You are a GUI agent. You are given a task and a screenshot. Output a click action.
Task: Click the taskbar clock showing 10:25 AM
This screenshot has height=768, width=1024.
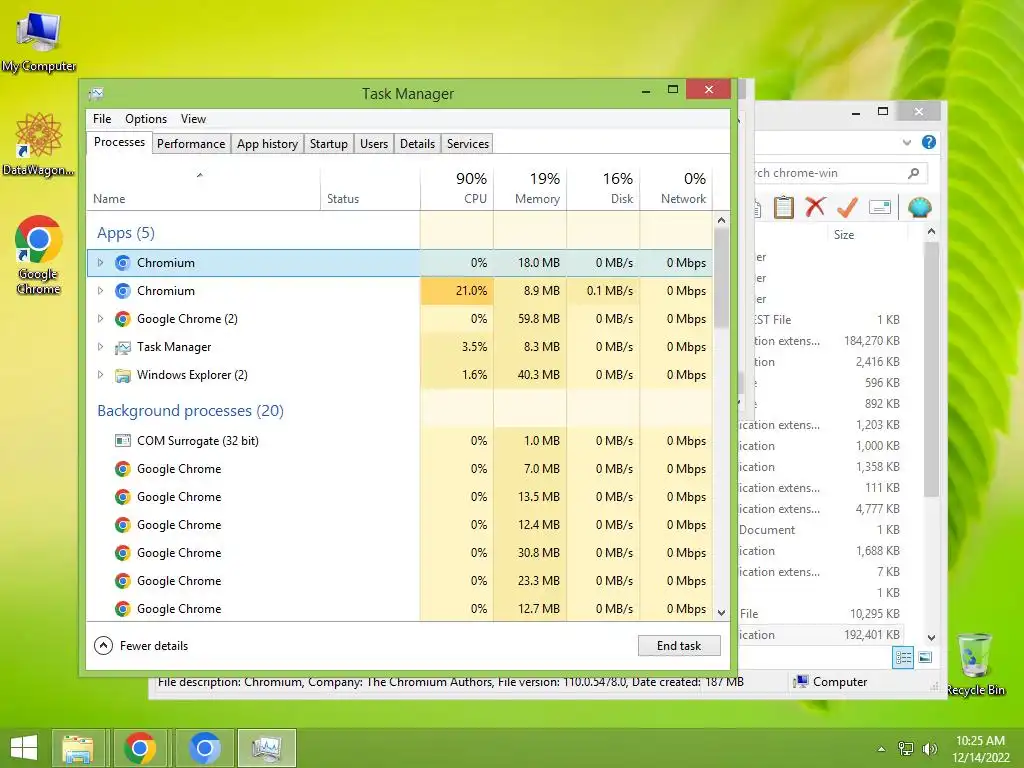[x=980, y=749]
